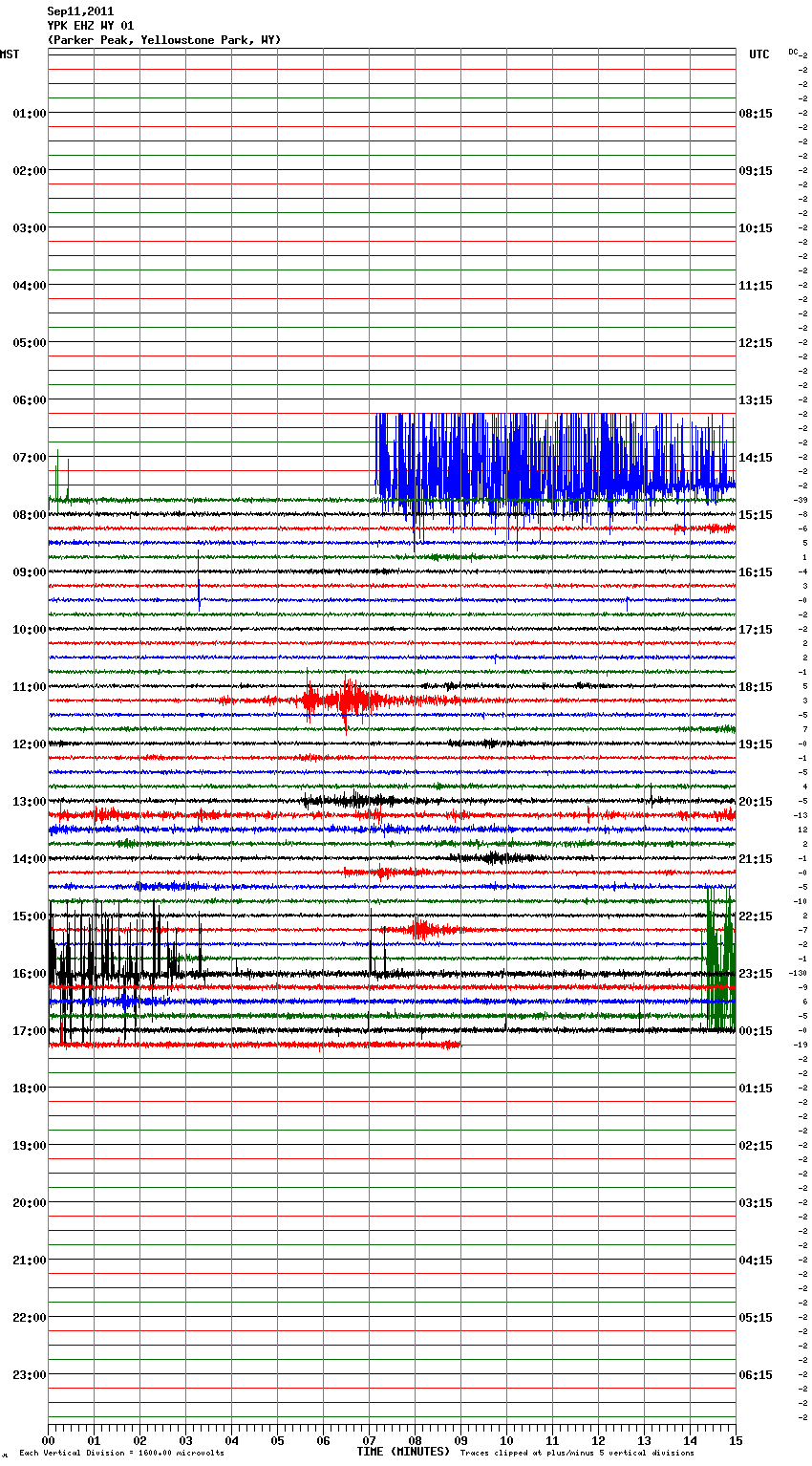
Task: Click the TIME (MINUTES) axis title
Action: (403, 1452)
